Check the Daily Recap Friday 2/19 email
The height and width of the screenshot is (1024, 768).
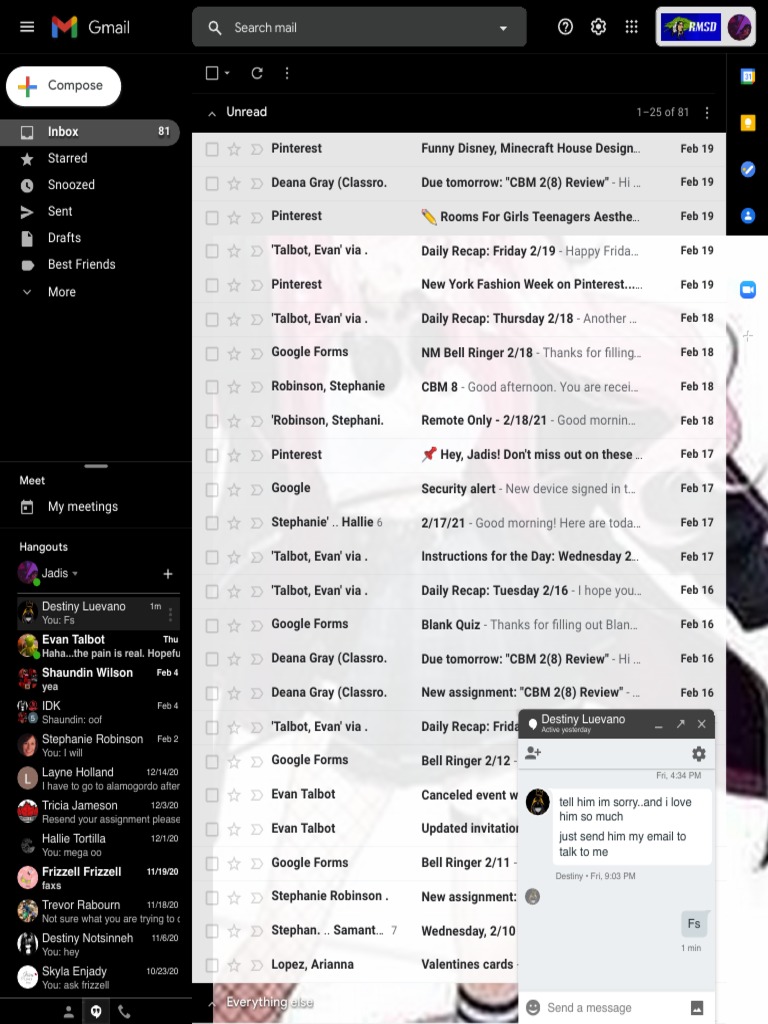pos(212,251)
